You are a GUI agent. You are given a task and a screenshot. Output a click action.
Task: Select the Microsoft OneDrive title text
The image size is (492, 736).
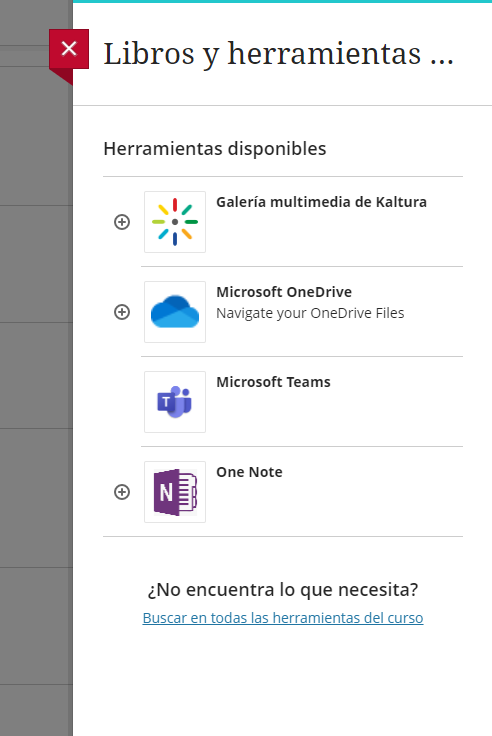(284, 292)
